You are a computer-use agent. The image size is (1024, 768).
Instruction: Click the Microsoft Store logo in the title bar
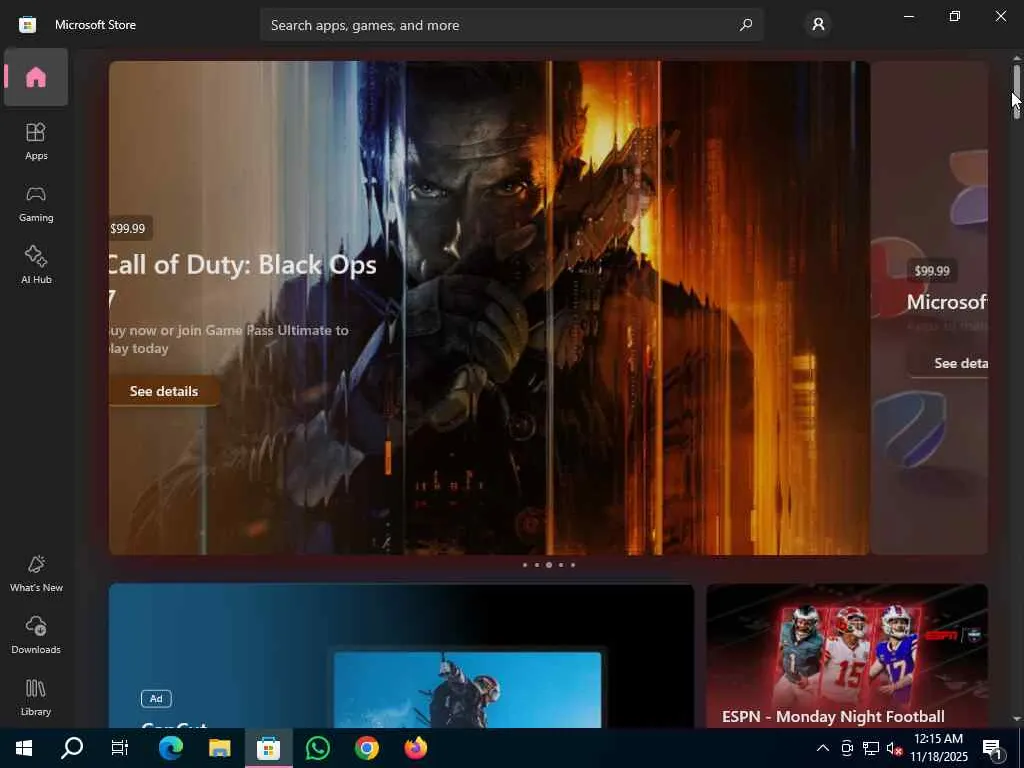click(x=27, y=25)
